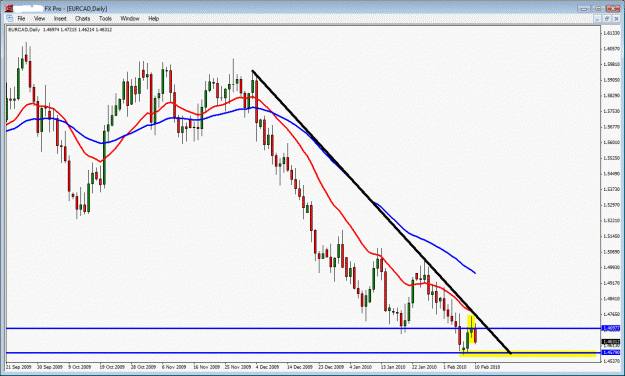625x376 pixels.
Task: Click the 16 Nov 2009 date label
Action: [206, 366]
